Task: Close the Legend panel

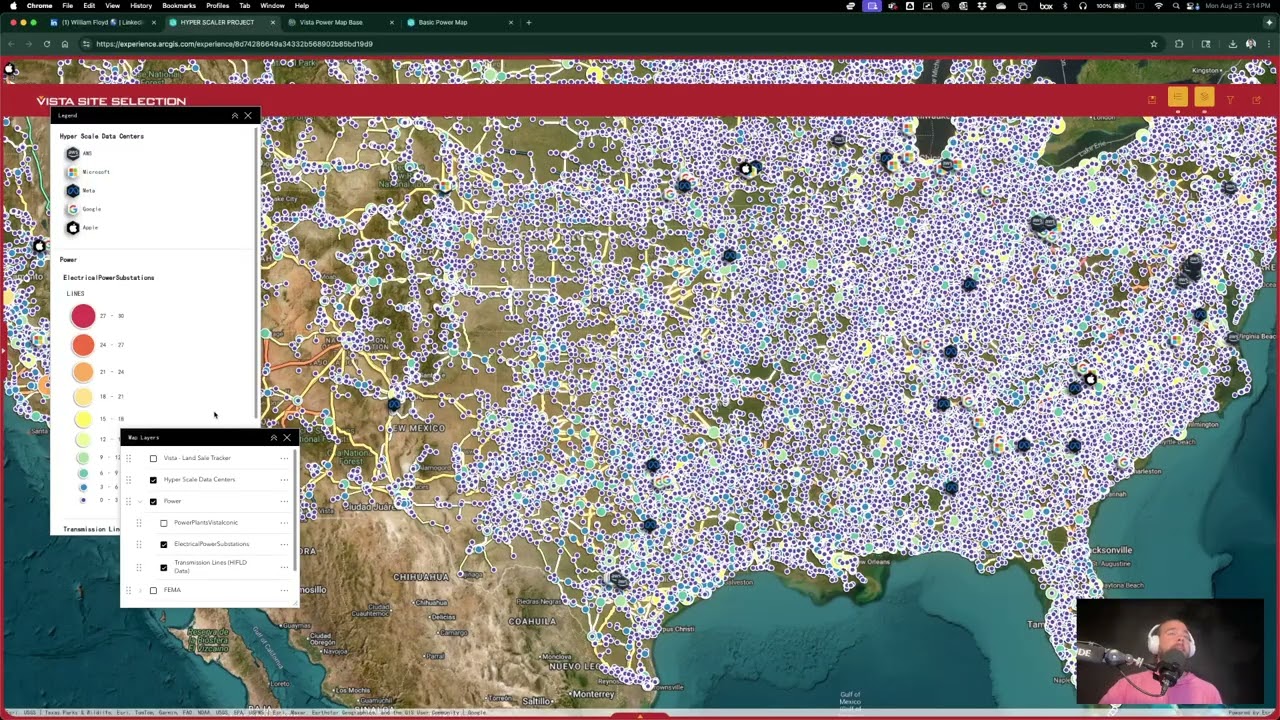Action: tap(248, 116)
